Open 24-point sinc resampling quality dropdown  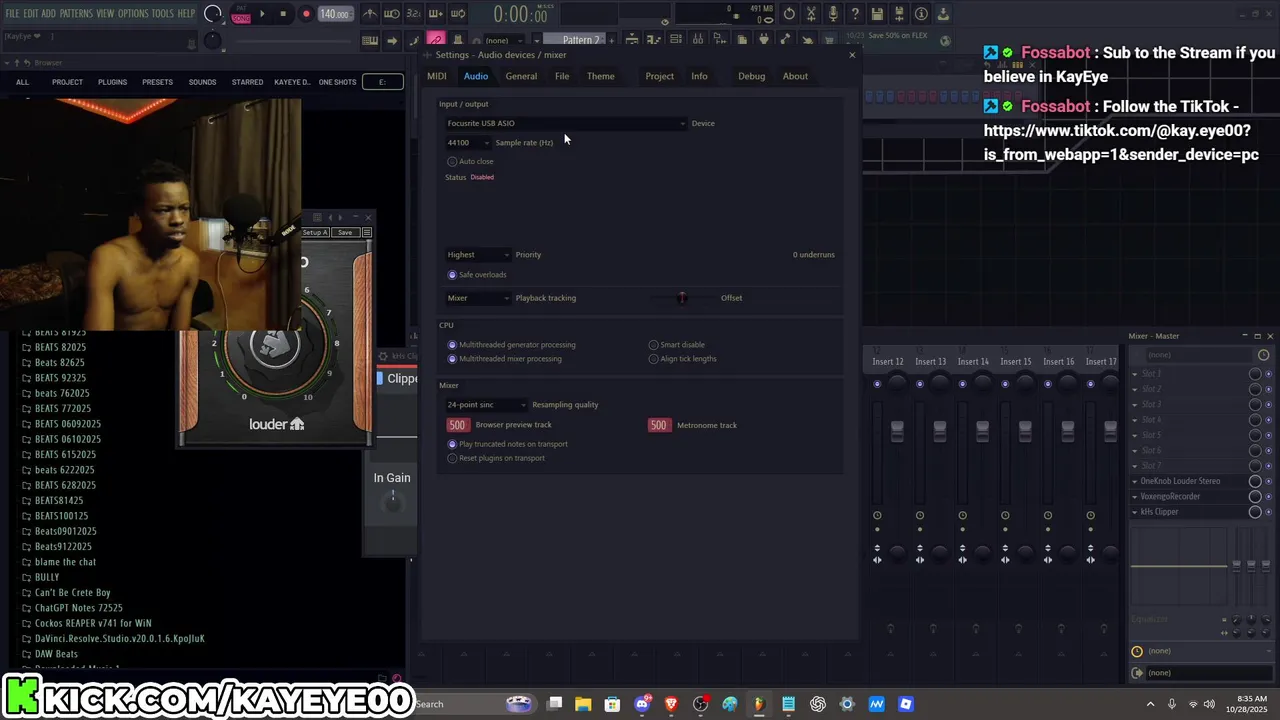pyautogui.click(x=486, y=405)
